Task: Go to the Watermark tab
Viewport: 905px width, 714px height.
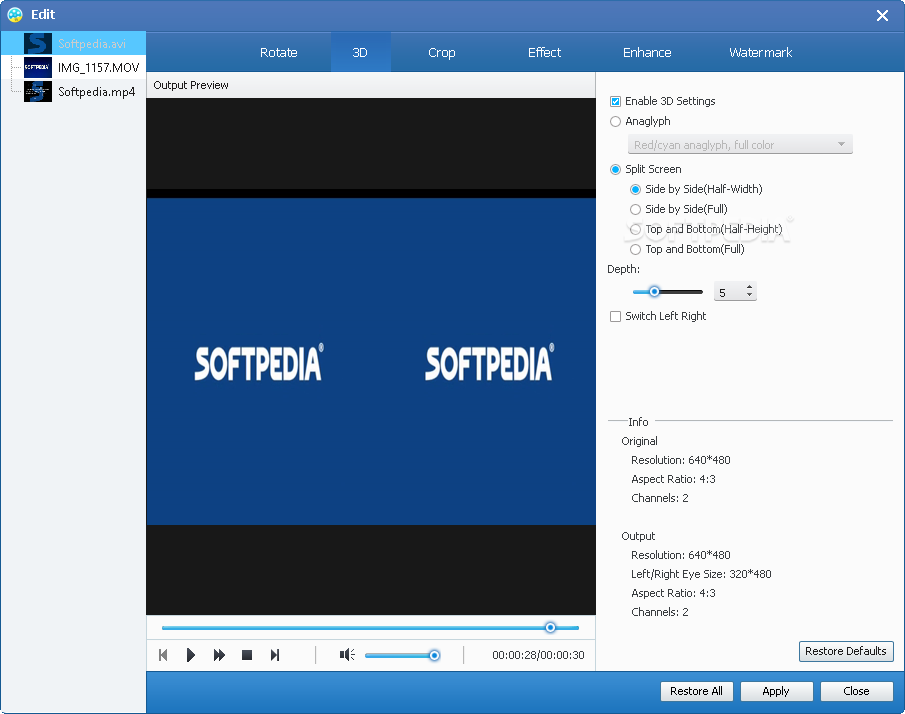Action: pos(761,53)
